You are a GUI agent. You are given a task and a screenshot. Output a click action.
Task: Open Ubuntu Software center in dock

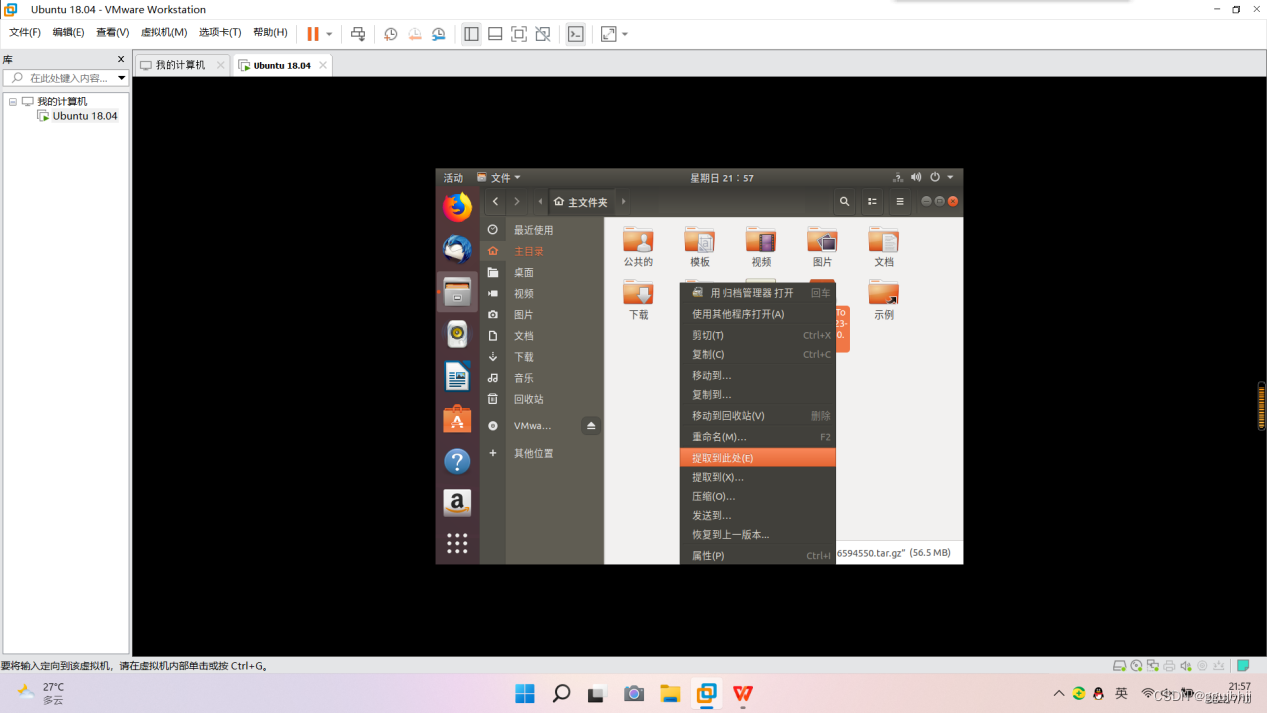coord(457,419)
